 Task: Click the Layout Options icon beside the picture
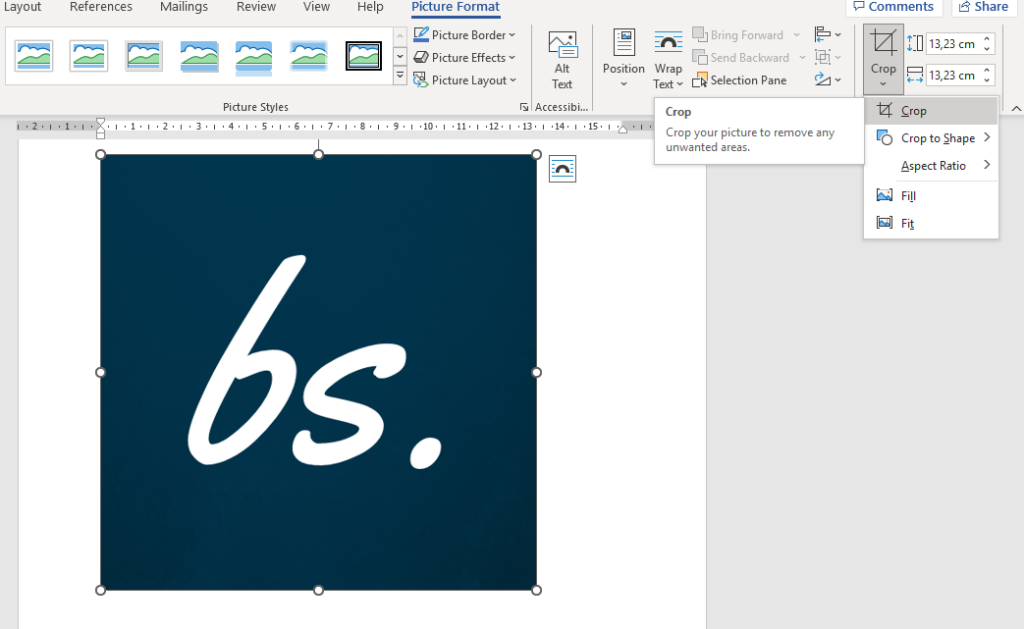[562, 169]
